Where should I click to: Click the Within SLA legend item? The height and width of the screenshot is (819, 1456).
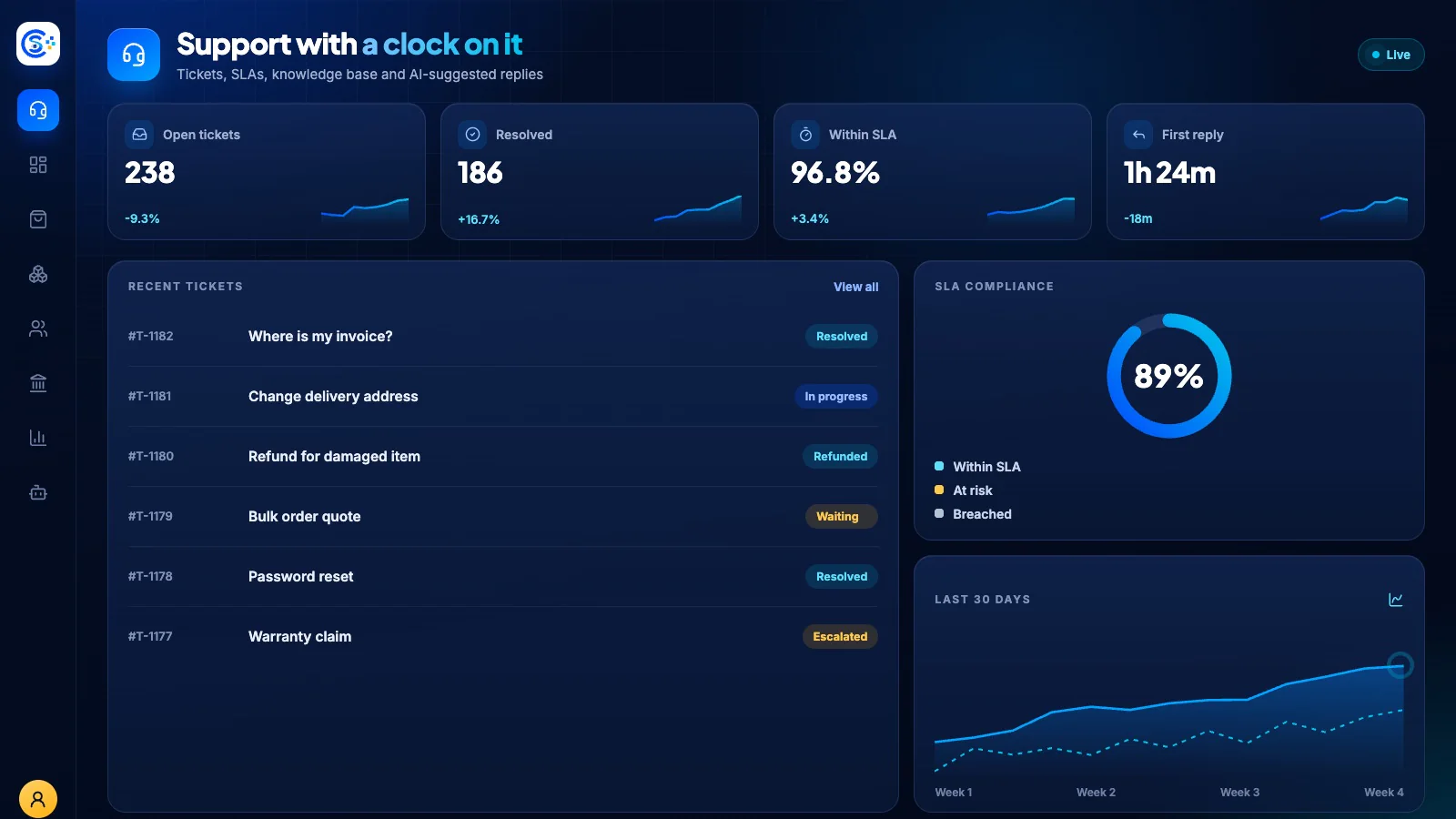(978, 467)
